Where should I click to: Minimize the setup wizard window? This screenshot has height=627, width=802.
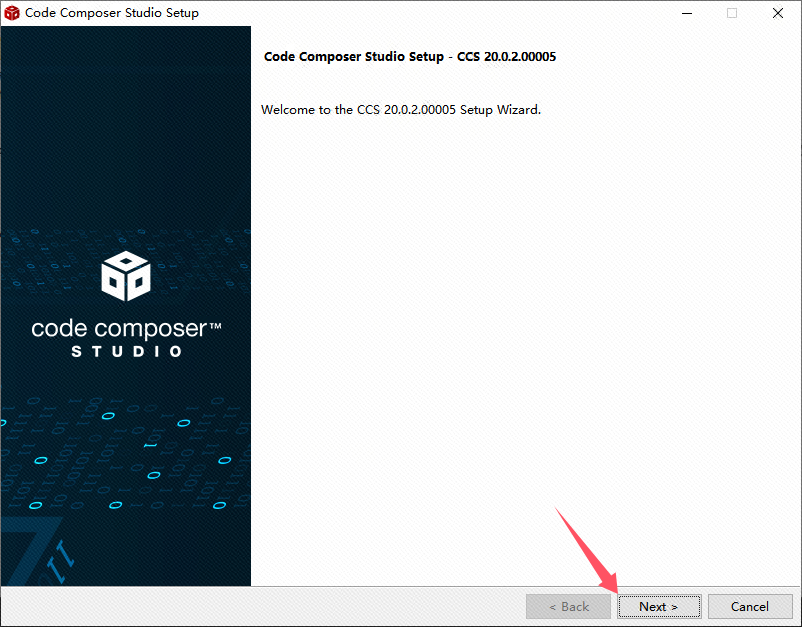687,13
